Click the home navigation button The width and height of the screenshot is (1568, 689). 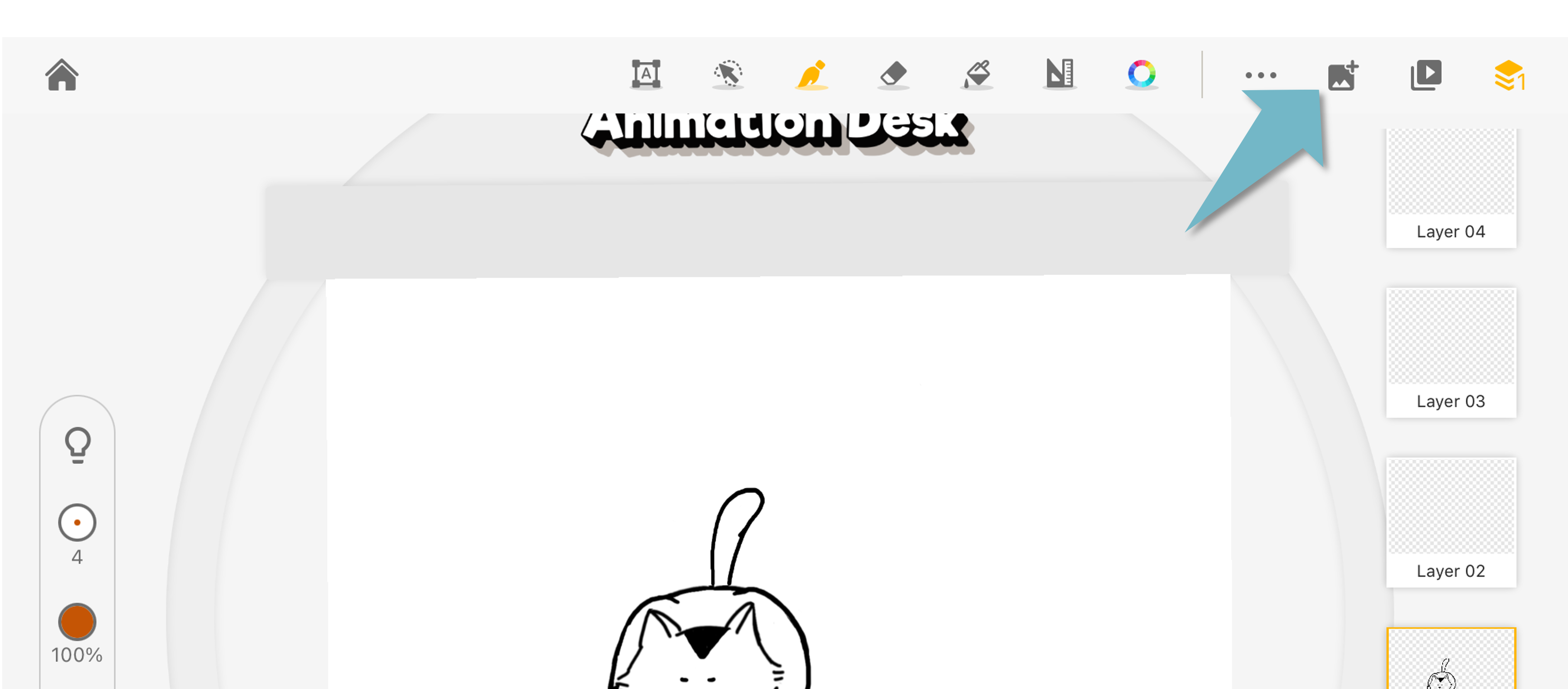tap(62, 75)
